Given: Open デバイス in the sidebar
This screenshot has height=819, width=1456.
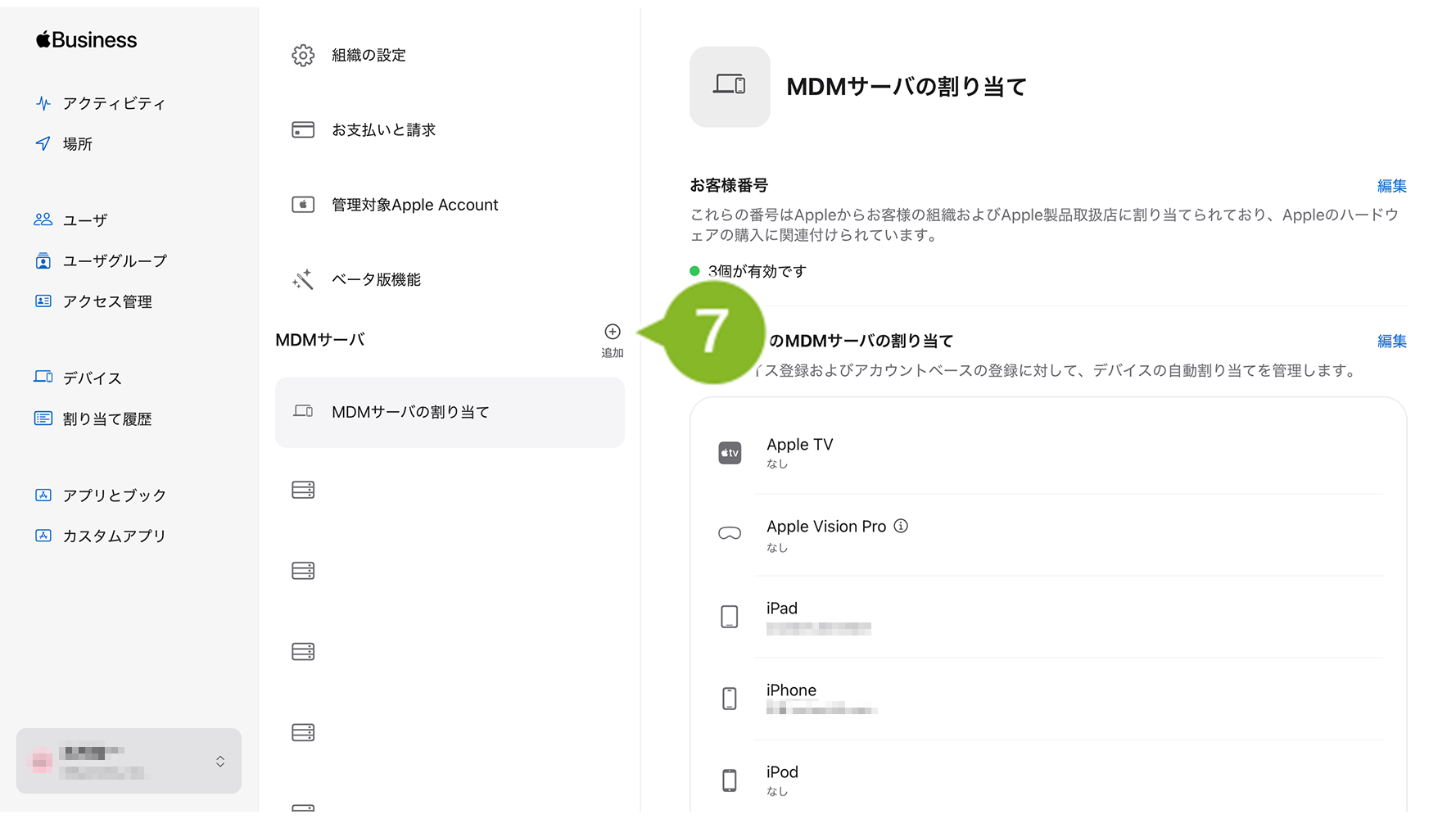Looking at the screenshot, I should [x=93, y=378].
